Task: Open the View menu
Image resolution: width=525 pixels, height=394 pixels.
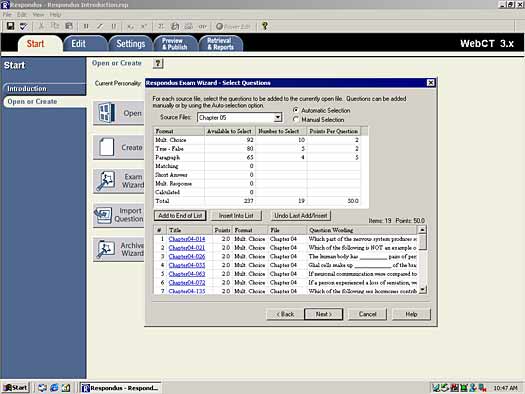Action: 38,14
